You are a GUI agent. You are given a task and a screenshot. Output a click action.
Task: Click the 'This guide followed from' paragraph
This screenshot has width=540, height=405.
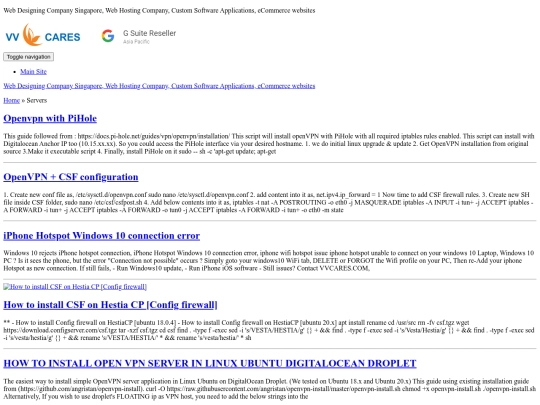click(x=269, y=144)
